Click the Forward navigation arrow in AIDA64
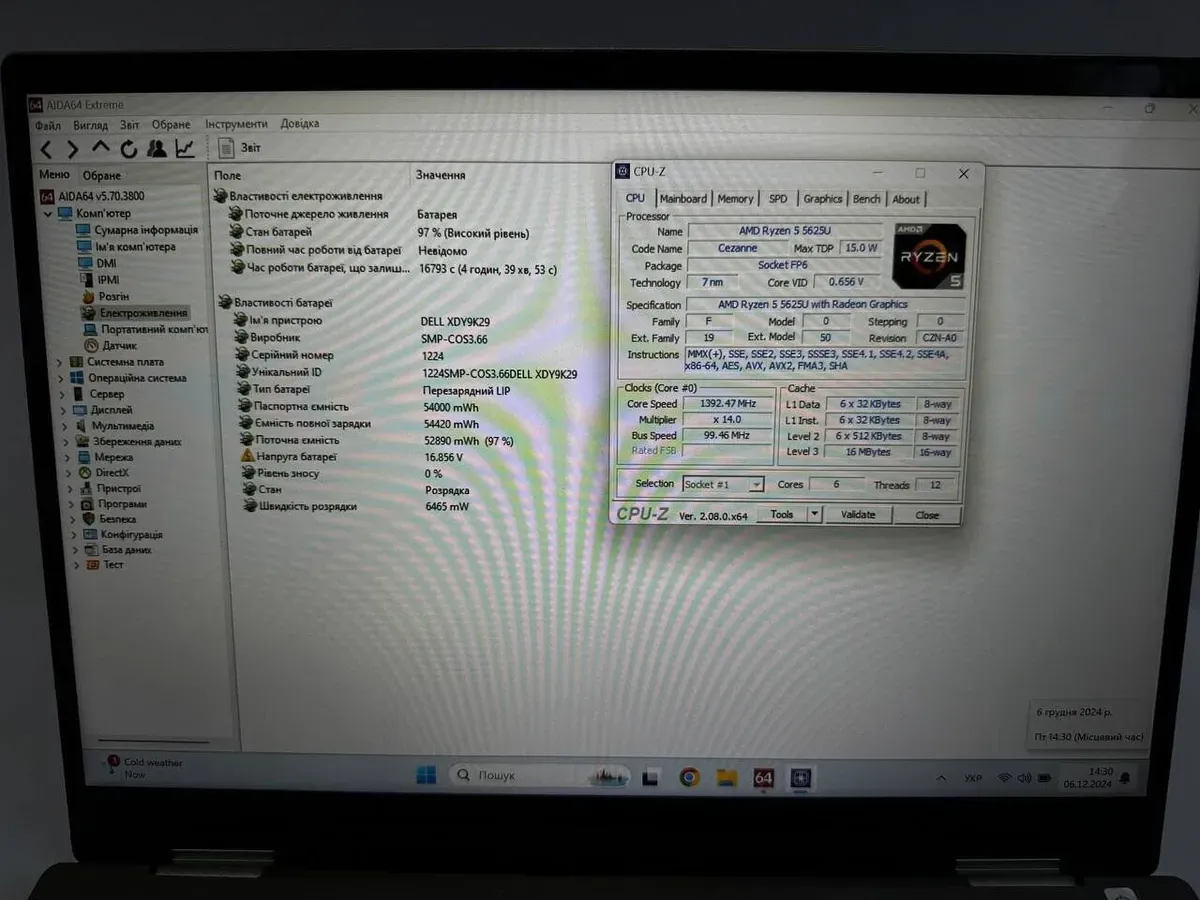This screenshot has height=900, width=1200. click(72, 150)
